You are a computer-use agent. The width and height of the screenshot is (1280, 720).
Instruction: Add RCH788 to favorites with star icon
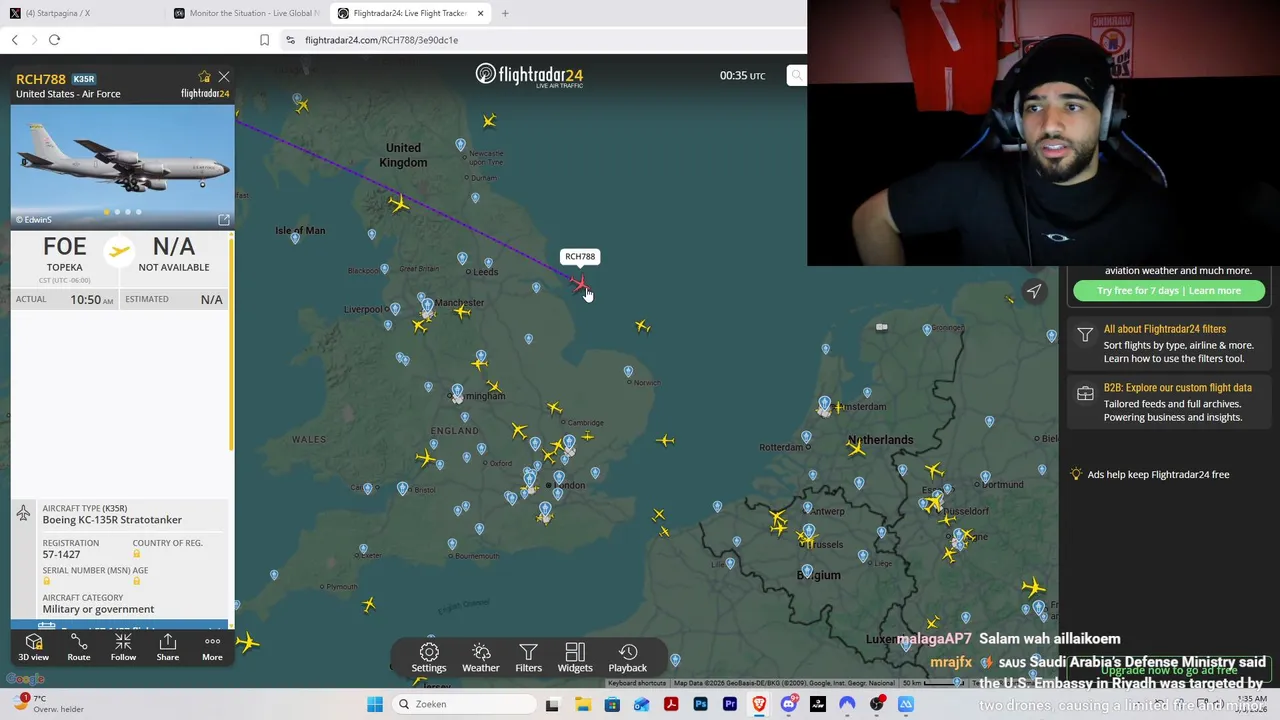(x=204, y=77)
